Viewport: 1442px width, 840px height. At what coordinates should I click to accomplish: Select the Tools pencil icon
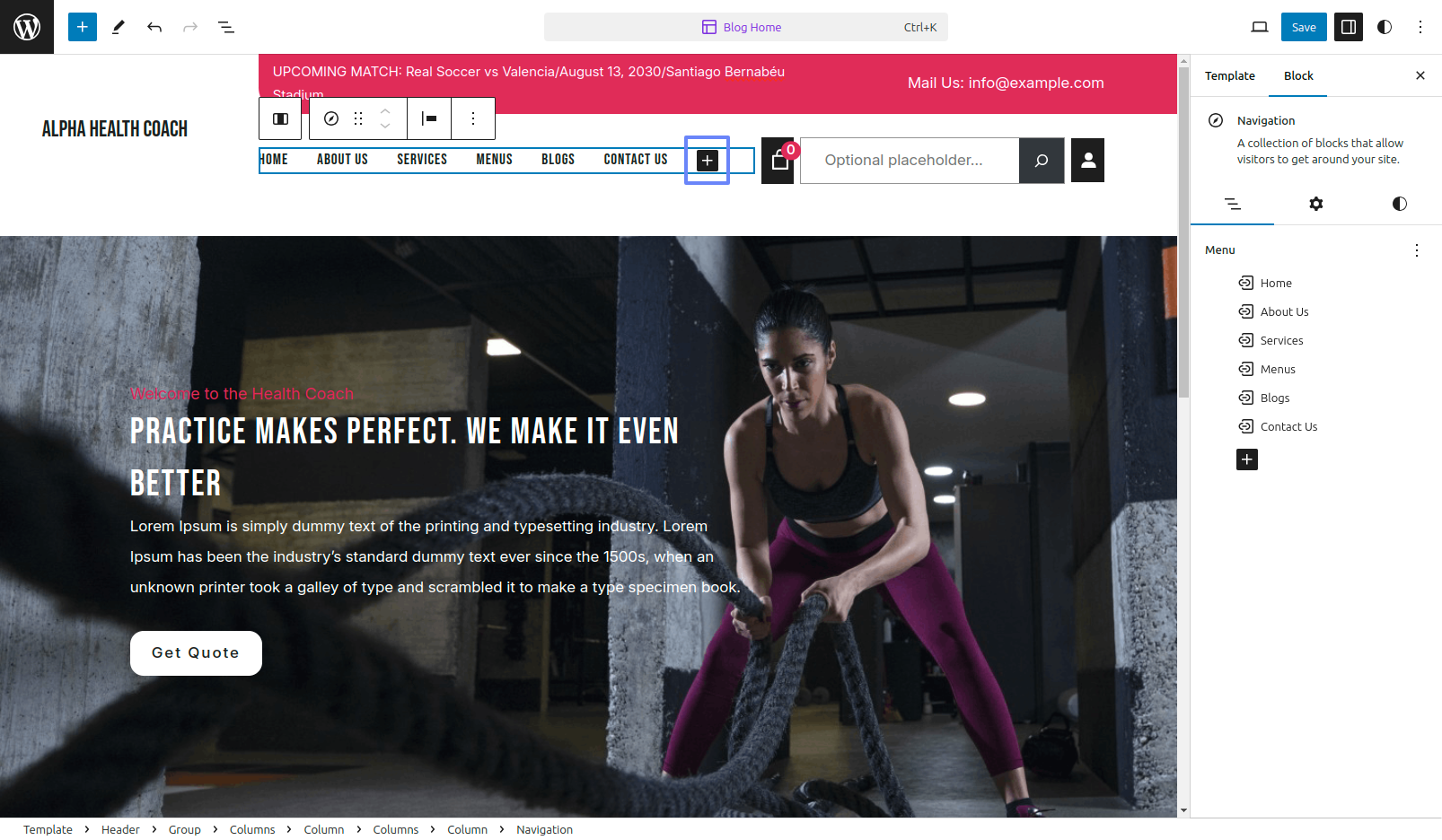(x=119, y=27)
